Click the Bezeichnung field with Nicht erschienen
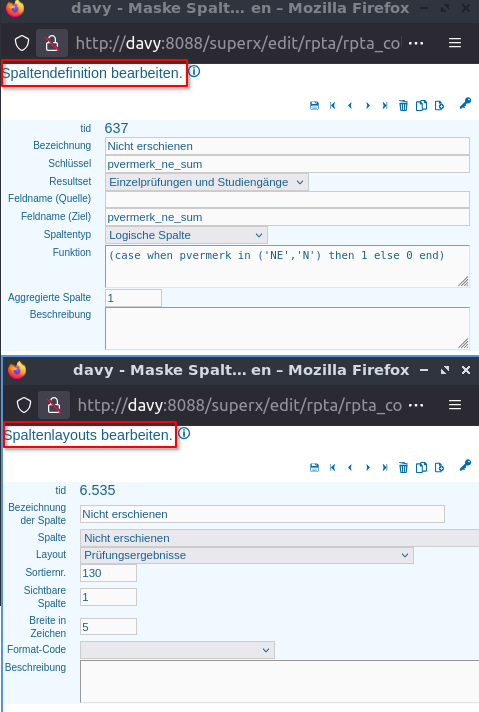 (x=287, y=146)
